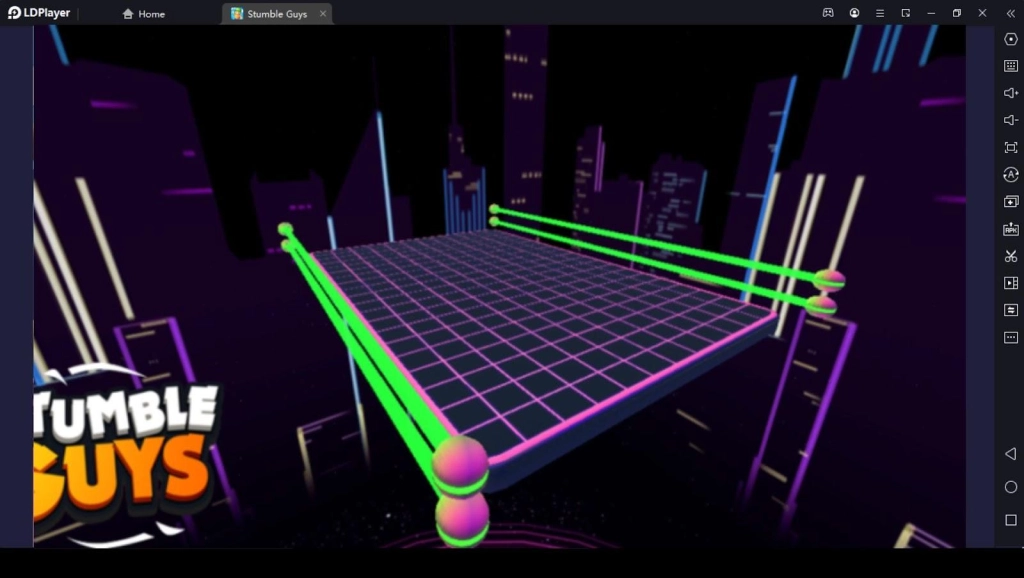Tap the Android home circle button

[x=1011, y=487]
